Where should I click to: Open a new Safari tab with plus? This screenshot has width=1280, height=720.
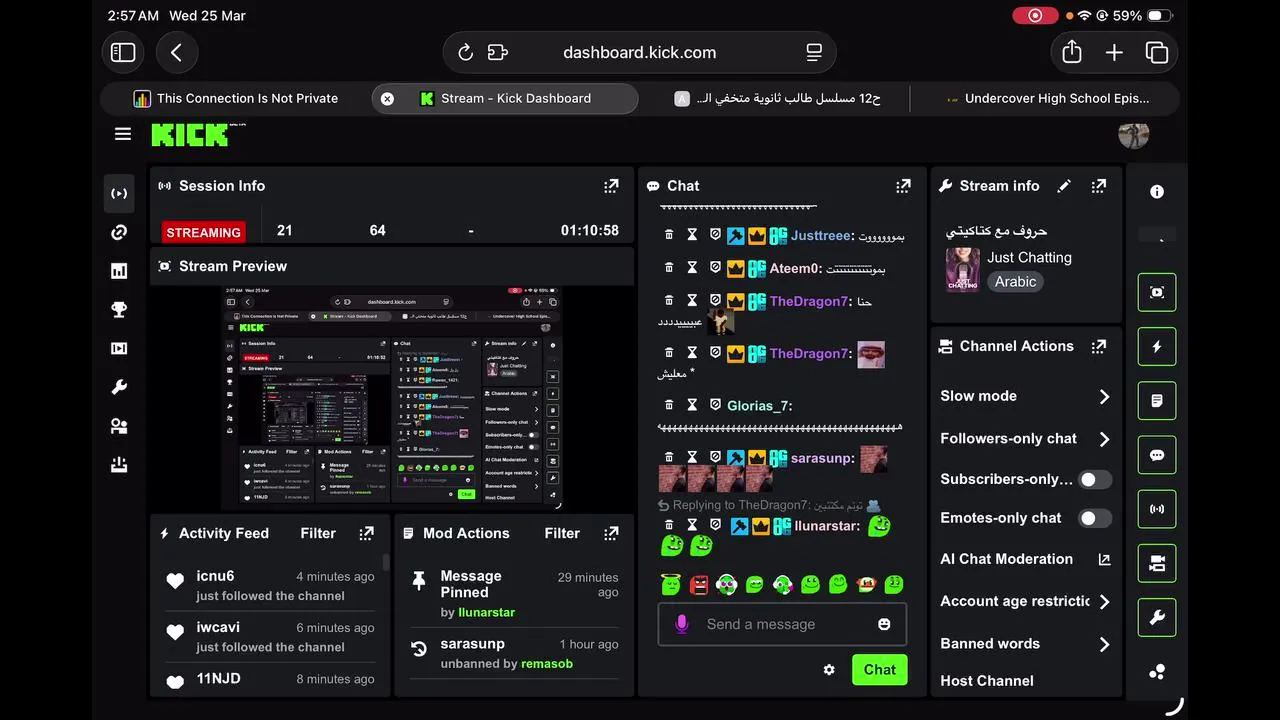1114,52
